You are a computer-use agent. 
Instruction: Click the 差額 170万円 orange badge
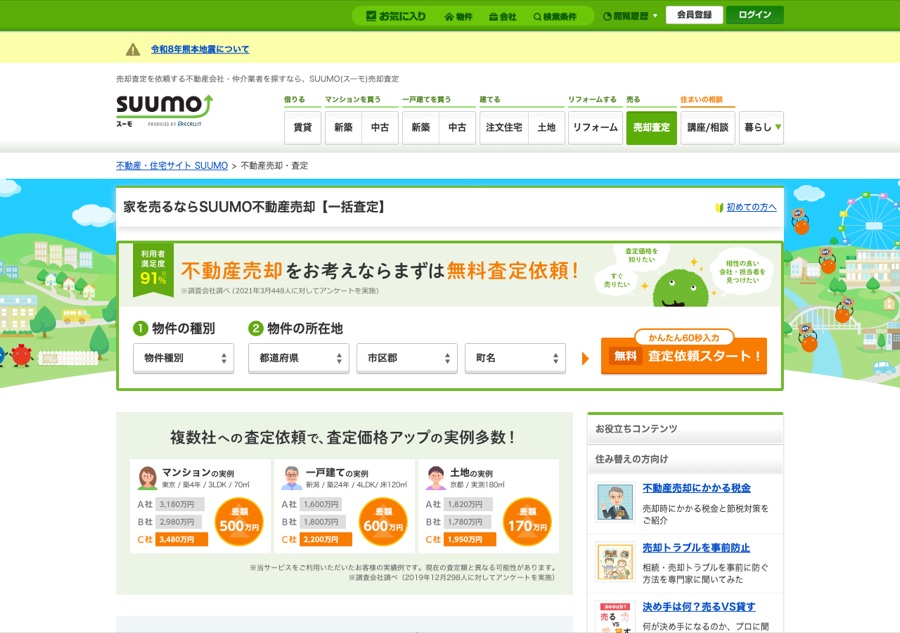coord(527,522)
